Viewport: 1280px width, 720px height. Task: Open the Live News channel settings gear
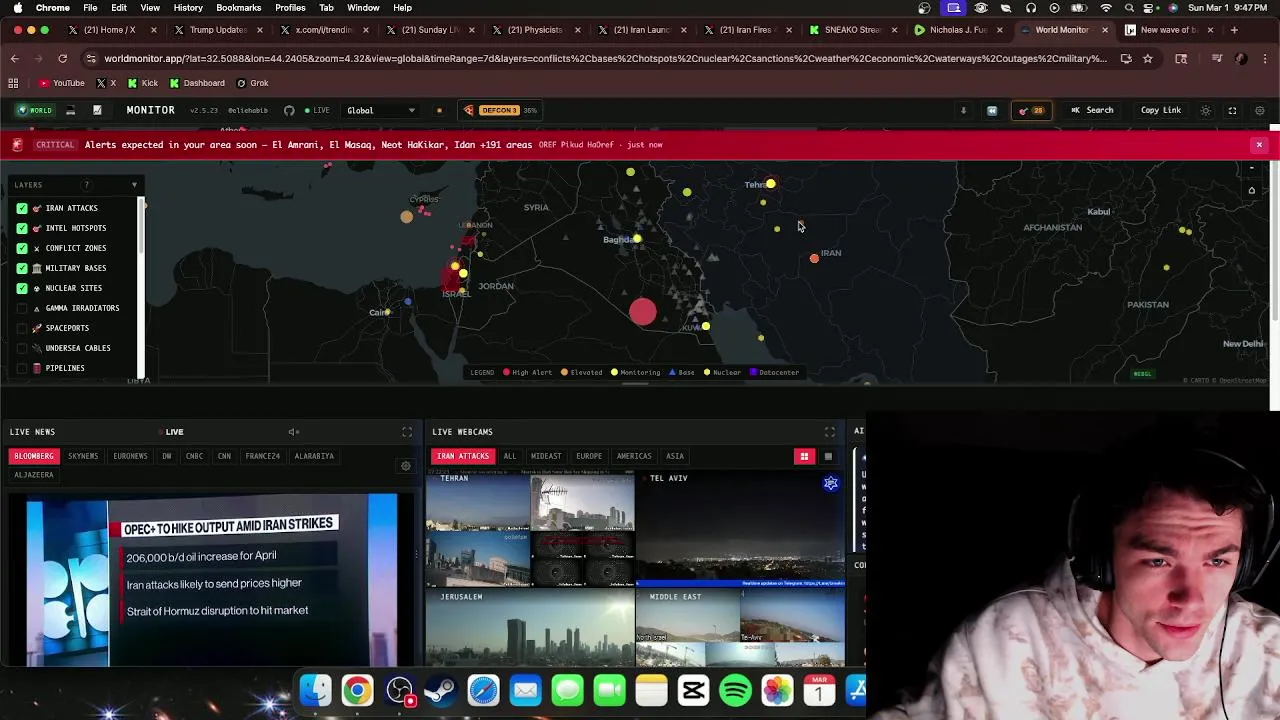tap(405, 466)
